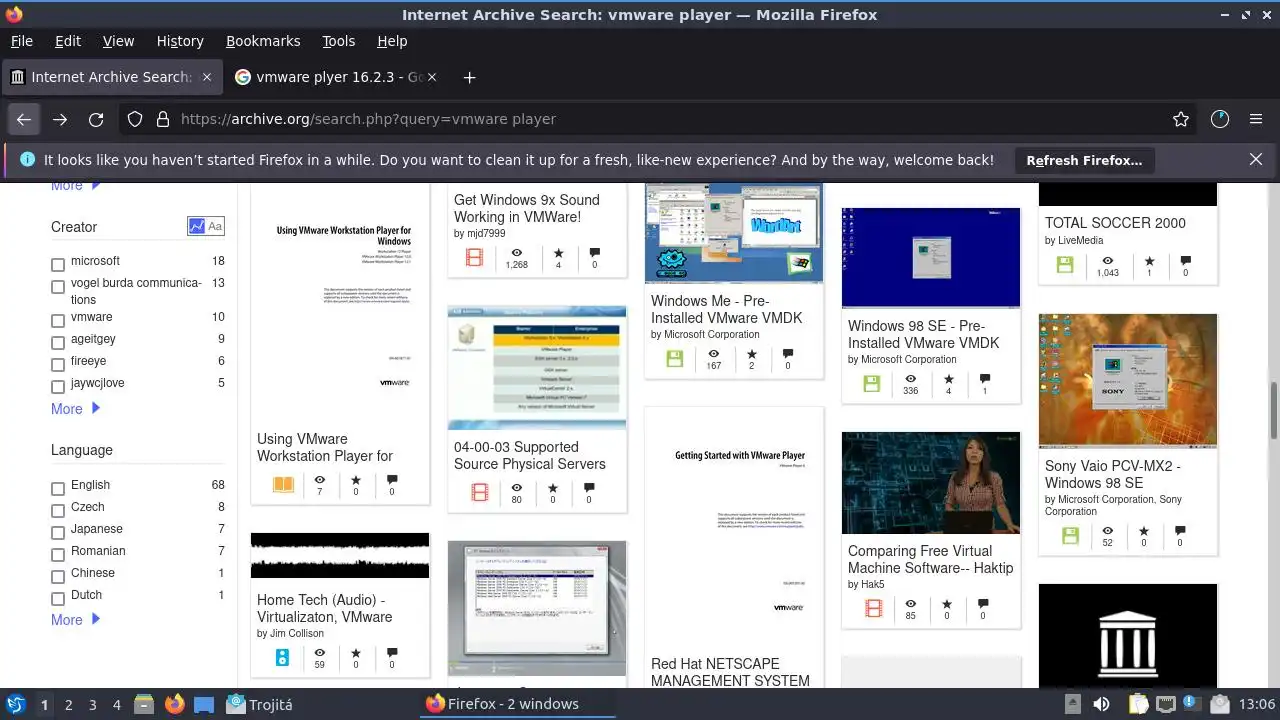Screen dimensions: 1280x720
Task: Filter by Czech language checkbox
Action: tap(58, 511)
